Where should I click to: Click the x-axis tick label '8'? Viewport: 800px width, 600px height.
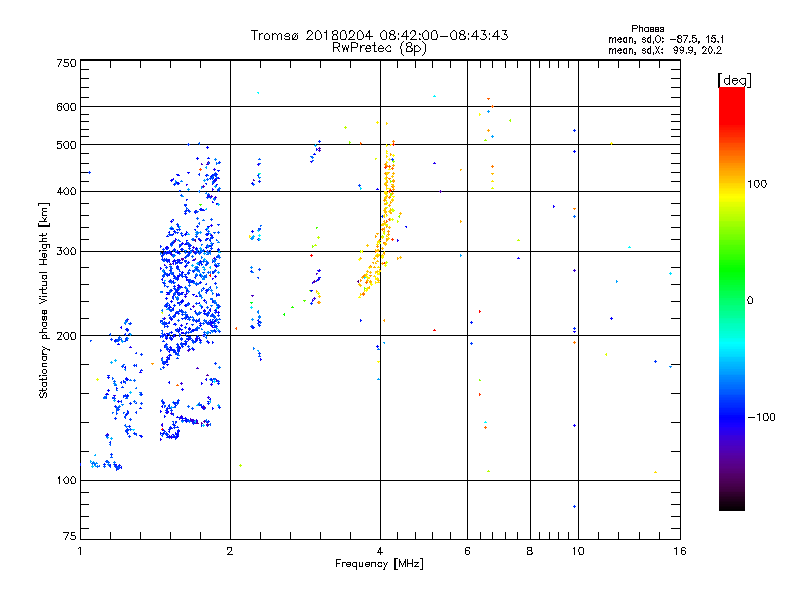tap(530, 551)
